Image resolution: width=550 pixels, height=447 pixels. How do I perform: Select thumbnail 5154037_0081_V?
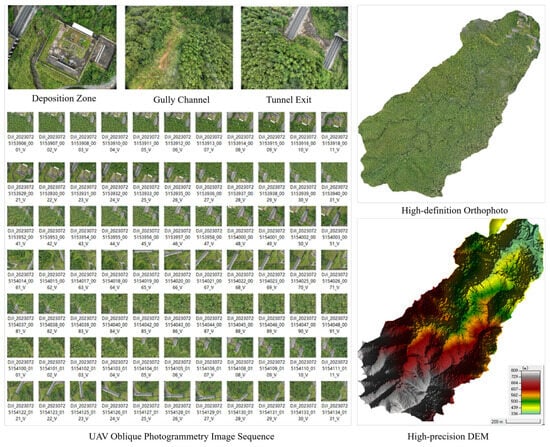point(20,303)
